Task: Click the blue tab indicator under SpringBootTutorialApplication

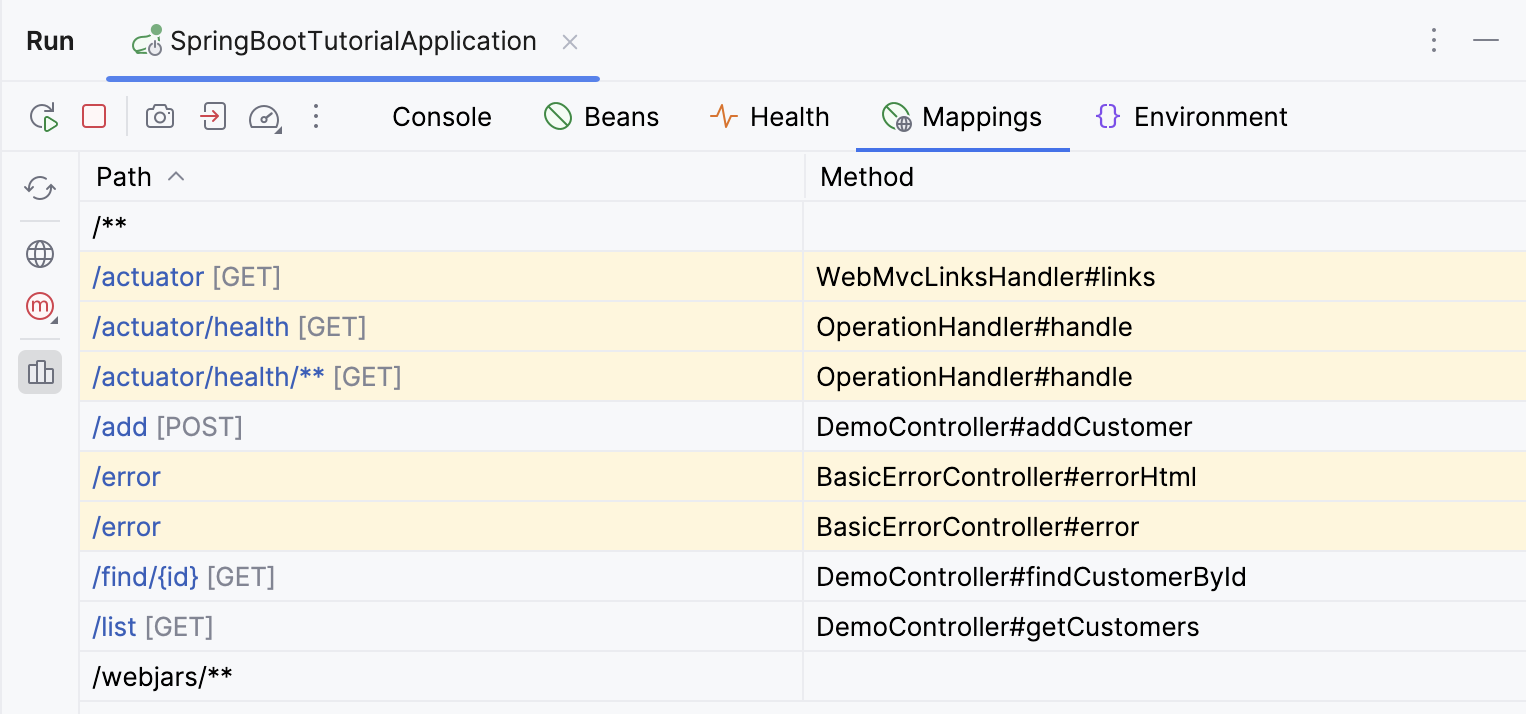Action: (x=353, y=77)
